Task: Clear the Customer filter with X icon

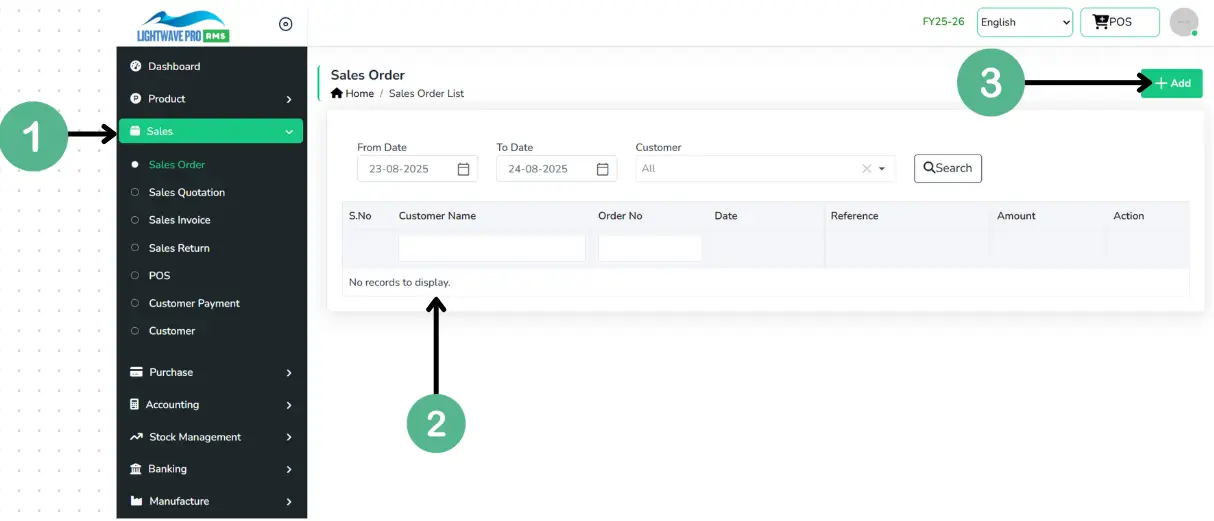Action: pyautogui.click(x=866, y=169)
